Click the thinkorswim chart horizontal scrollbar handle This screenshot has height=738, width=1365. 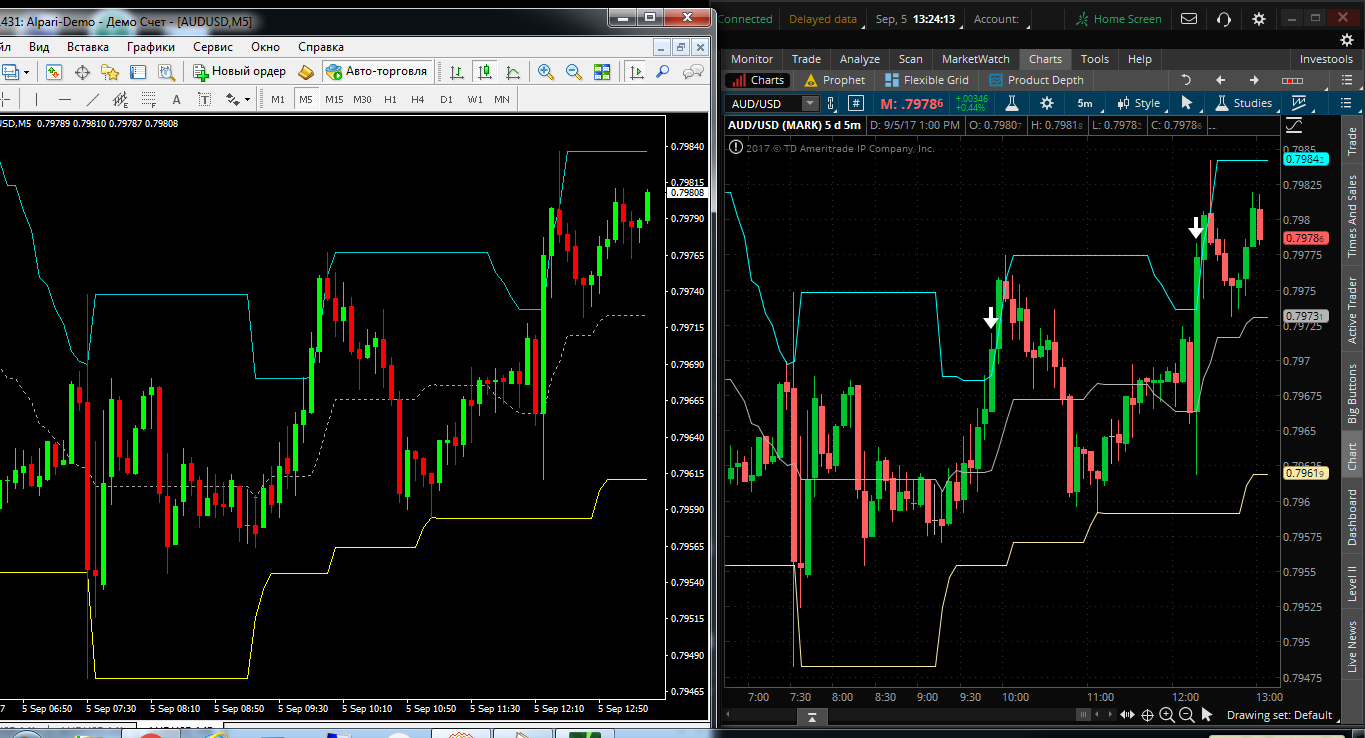coord(1083,715)
